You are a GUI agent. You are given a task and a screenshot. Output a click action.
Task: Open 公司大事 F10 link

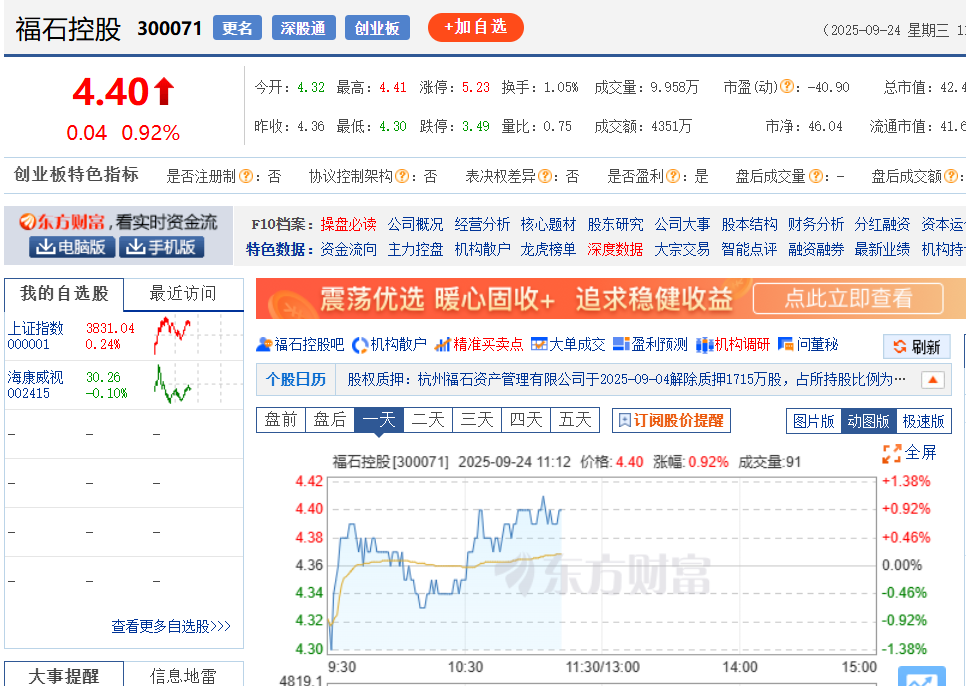click(x=682, y=224)
